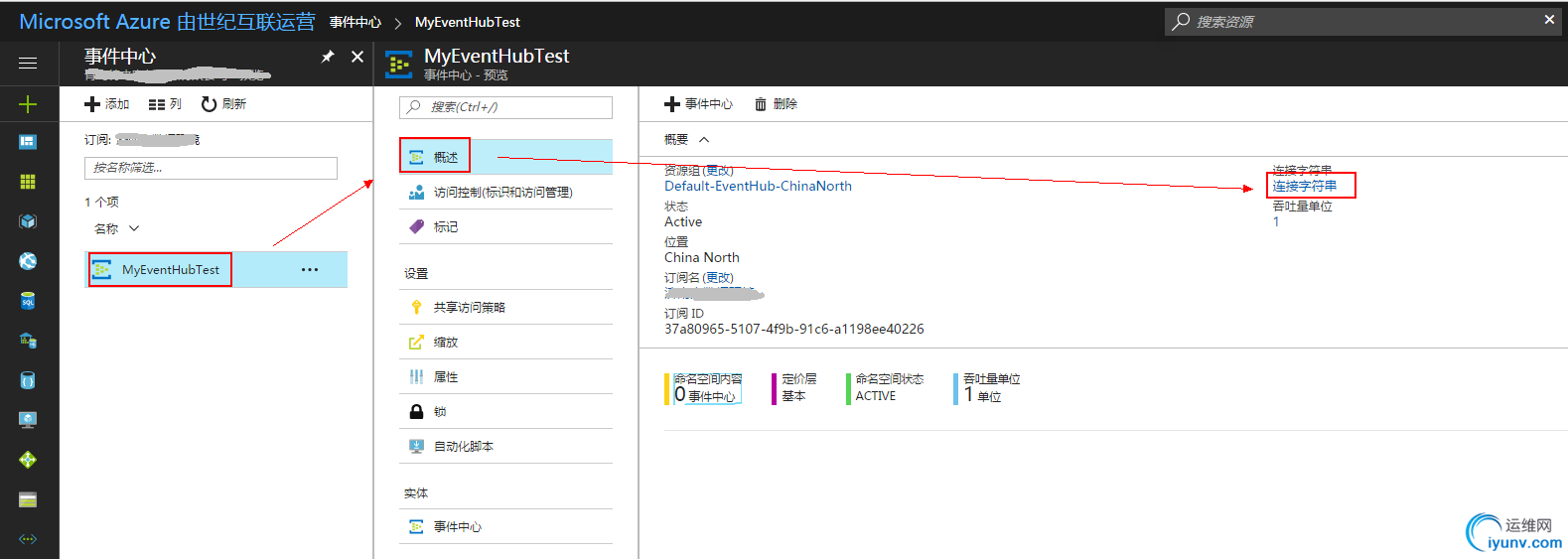Open Virtual networks icon at sidebar bottom
This screenshot has height=559, width=1568.
tap(28, 539)
